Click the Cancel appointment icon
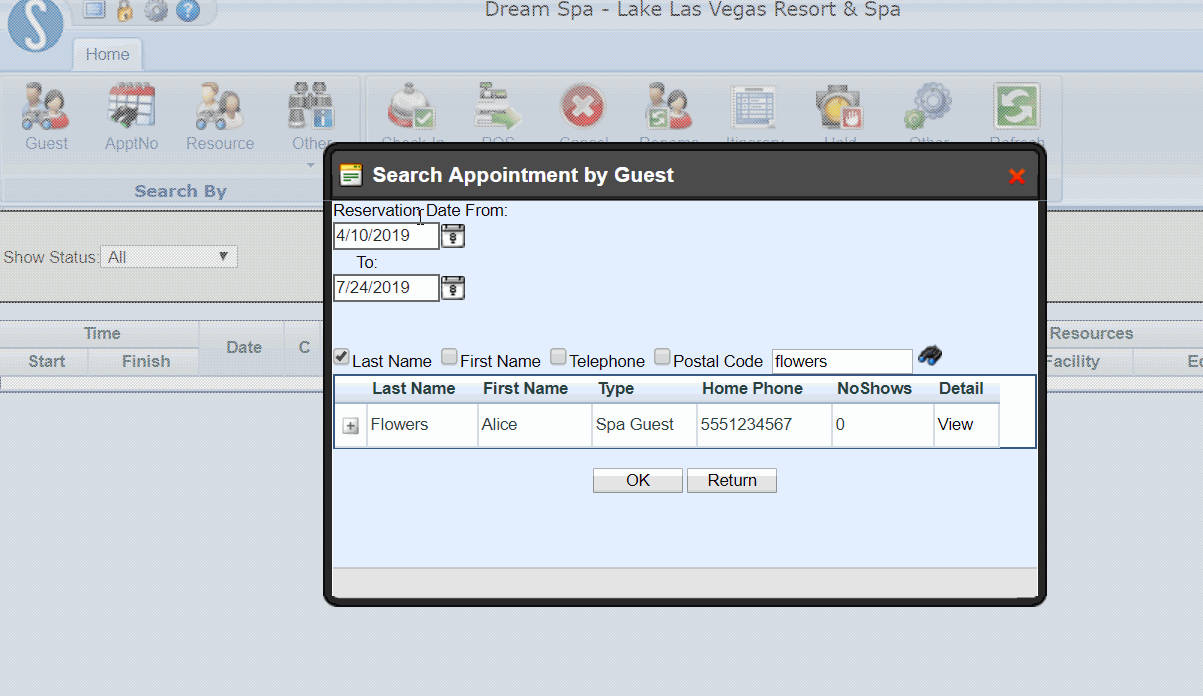 583,105
